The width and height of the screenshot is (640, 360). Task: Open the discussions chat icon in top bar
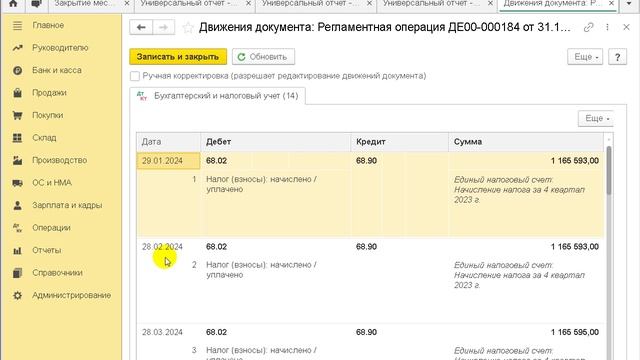[36, 4]
